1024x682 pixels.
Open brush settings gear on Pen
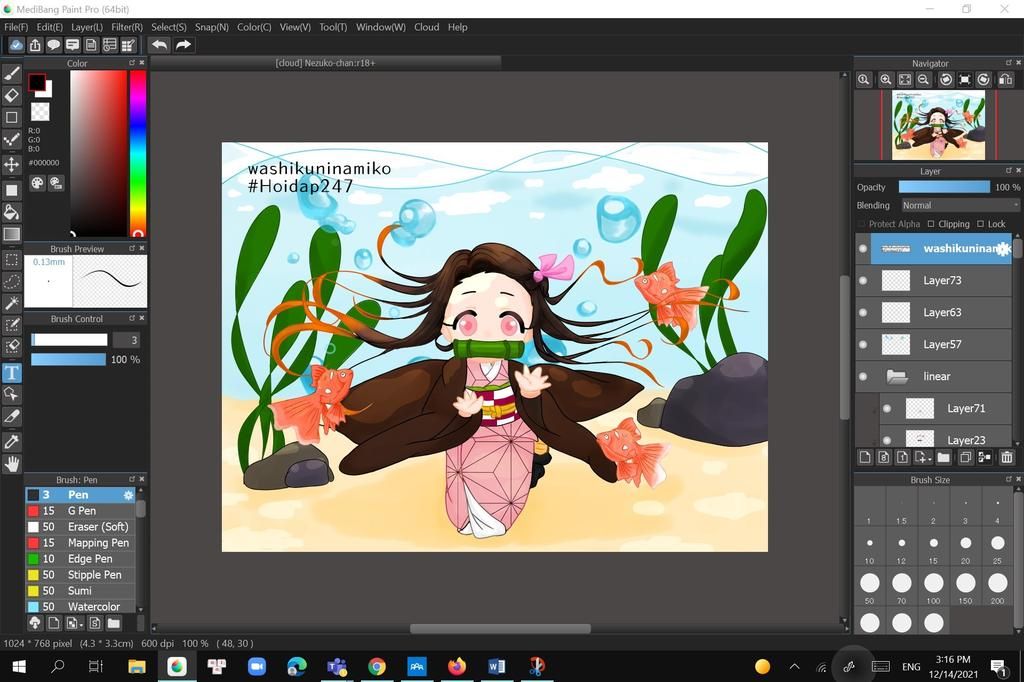128,495
